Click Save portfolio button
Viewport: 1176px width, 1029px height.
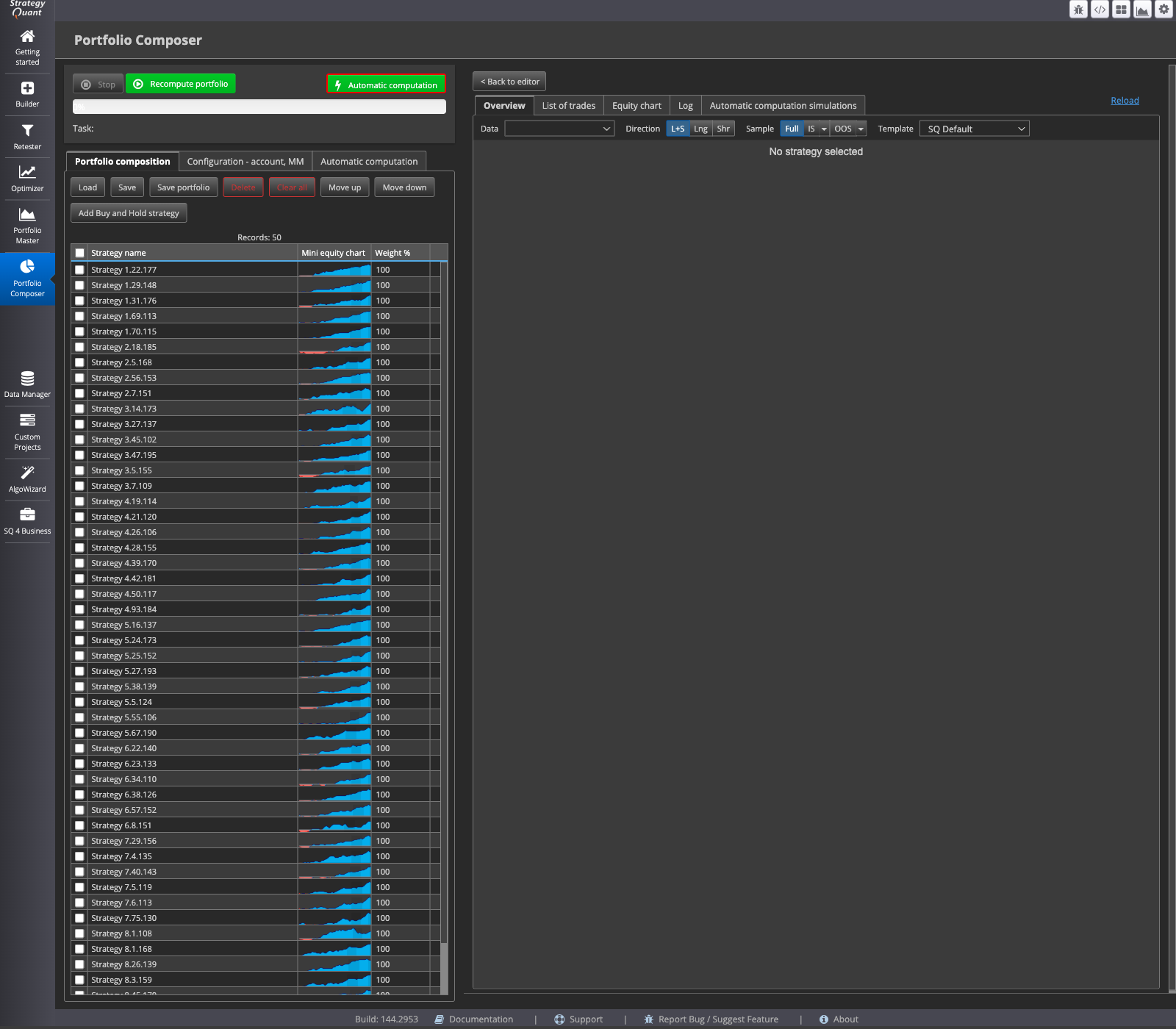pos(183,187)
